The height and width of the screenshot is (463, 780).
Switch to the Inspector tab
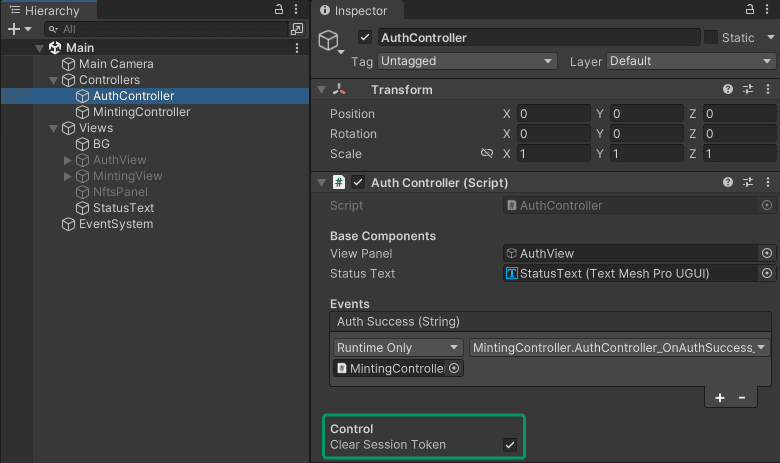coord(359,11)
